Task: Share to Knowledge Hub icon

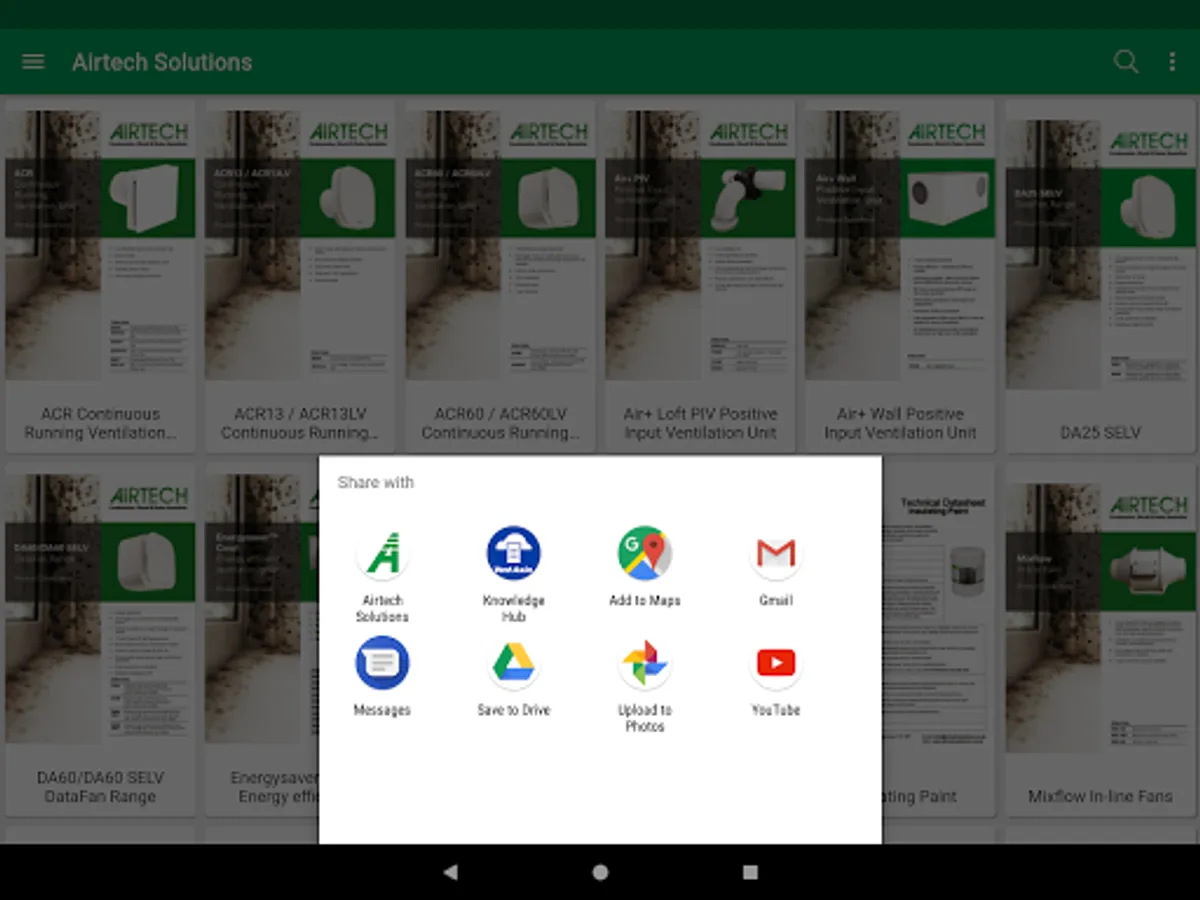Action: (513, 554)
